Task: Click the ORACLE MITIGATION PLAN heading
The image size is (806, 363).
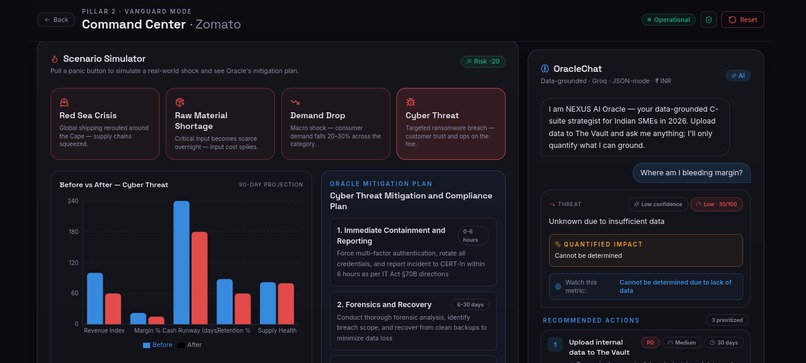Action: click(x=381, y=184)
